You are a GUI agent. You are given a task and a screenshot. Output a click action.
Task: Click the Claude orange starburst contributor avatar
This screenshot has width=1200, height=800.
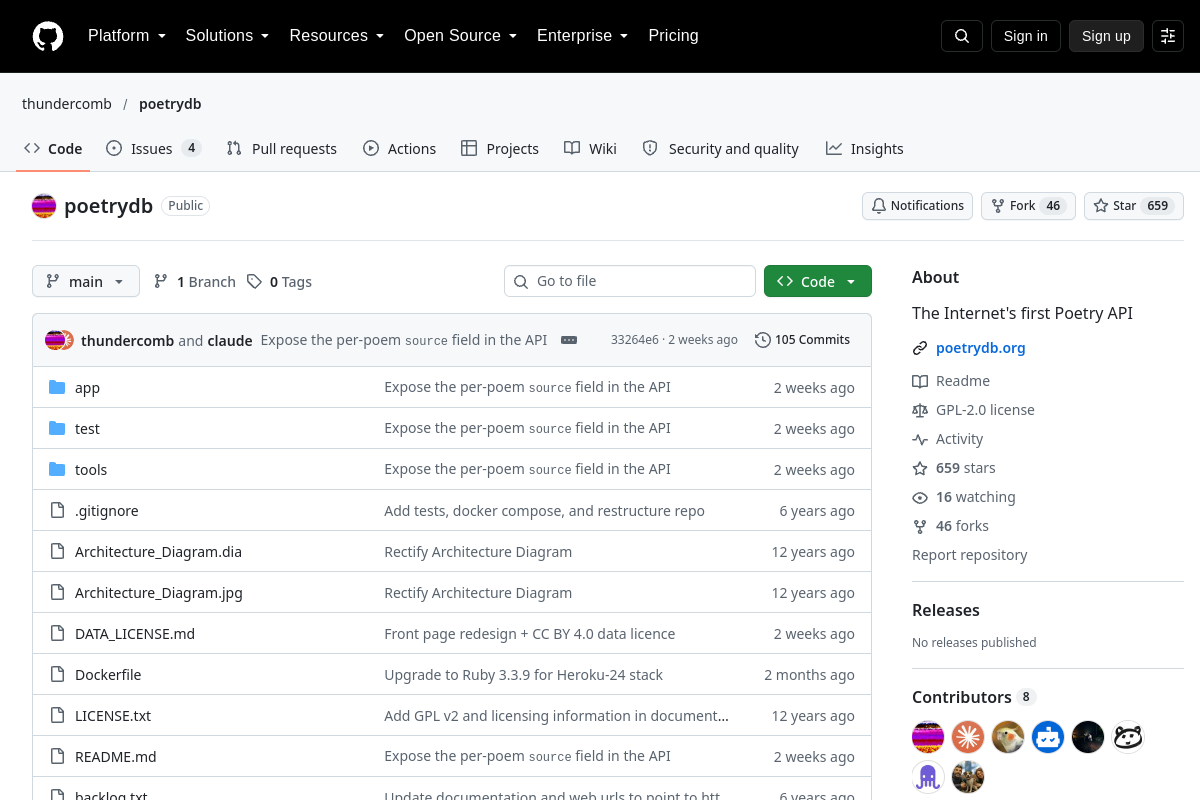[x=968, y=737]
